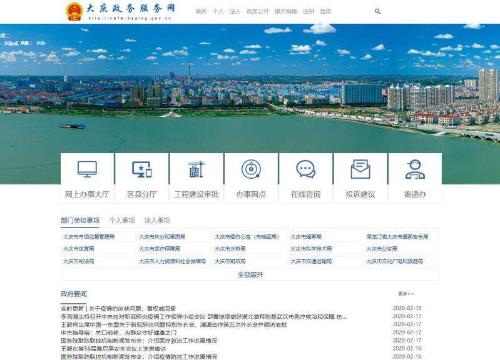Open the 网上办事大厅 monitor icon

coord(87,169)
